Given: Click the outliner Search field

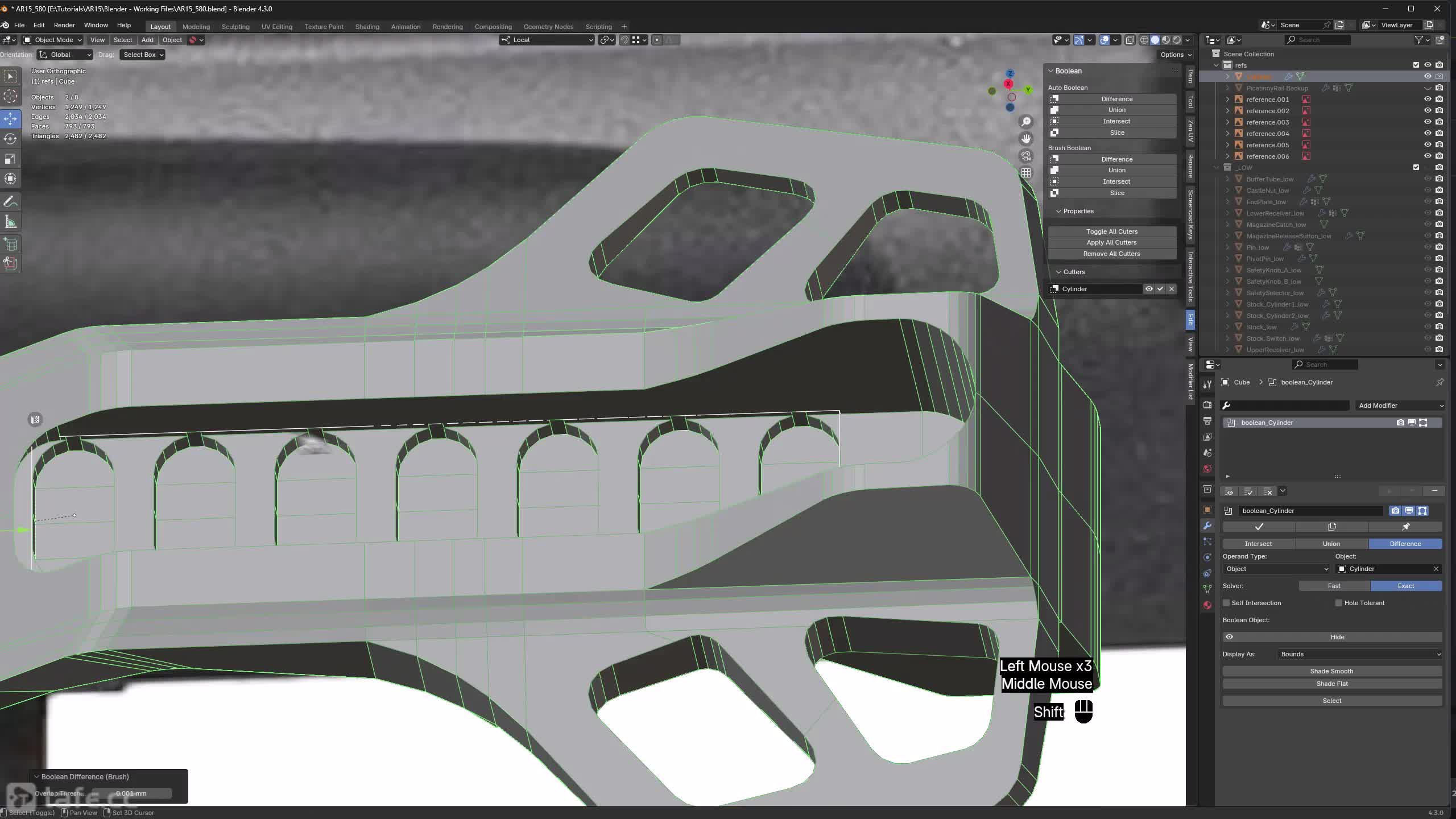Looking at the screenshot, I should 1317,40.
